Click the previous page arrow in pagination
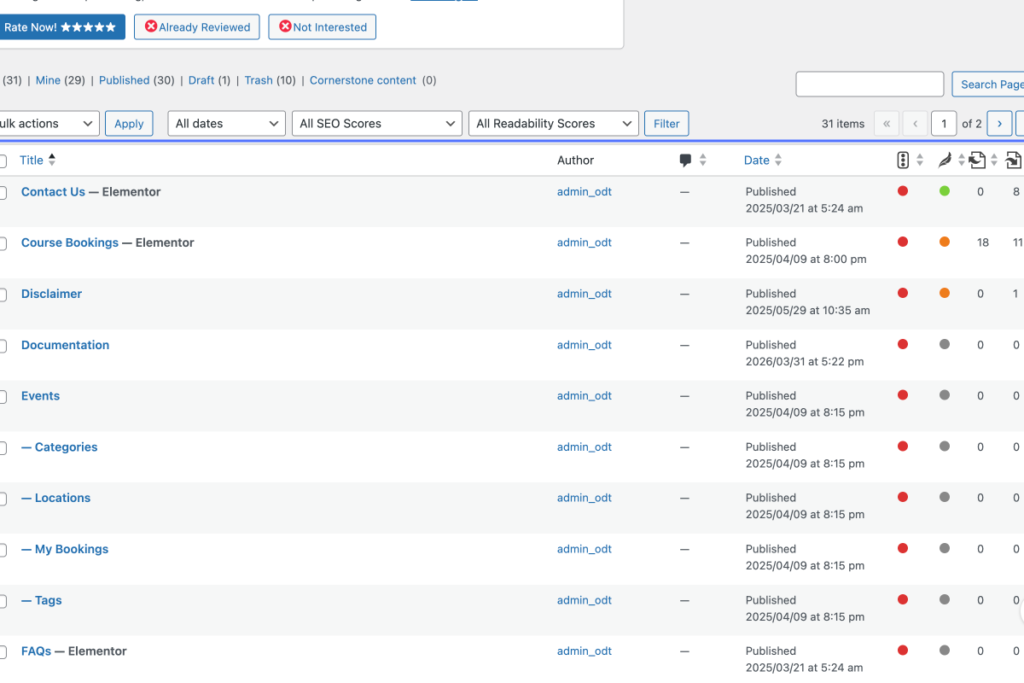Viewport: 1024px width, 683px height. 916,123
